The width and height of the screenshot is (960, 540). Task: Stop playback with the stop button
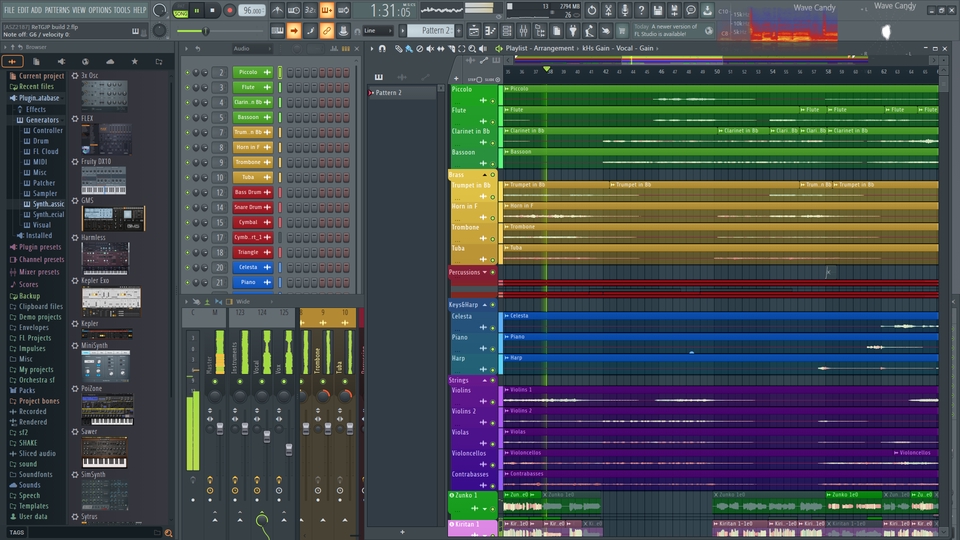pyautogui.click(x=212, y=10)
